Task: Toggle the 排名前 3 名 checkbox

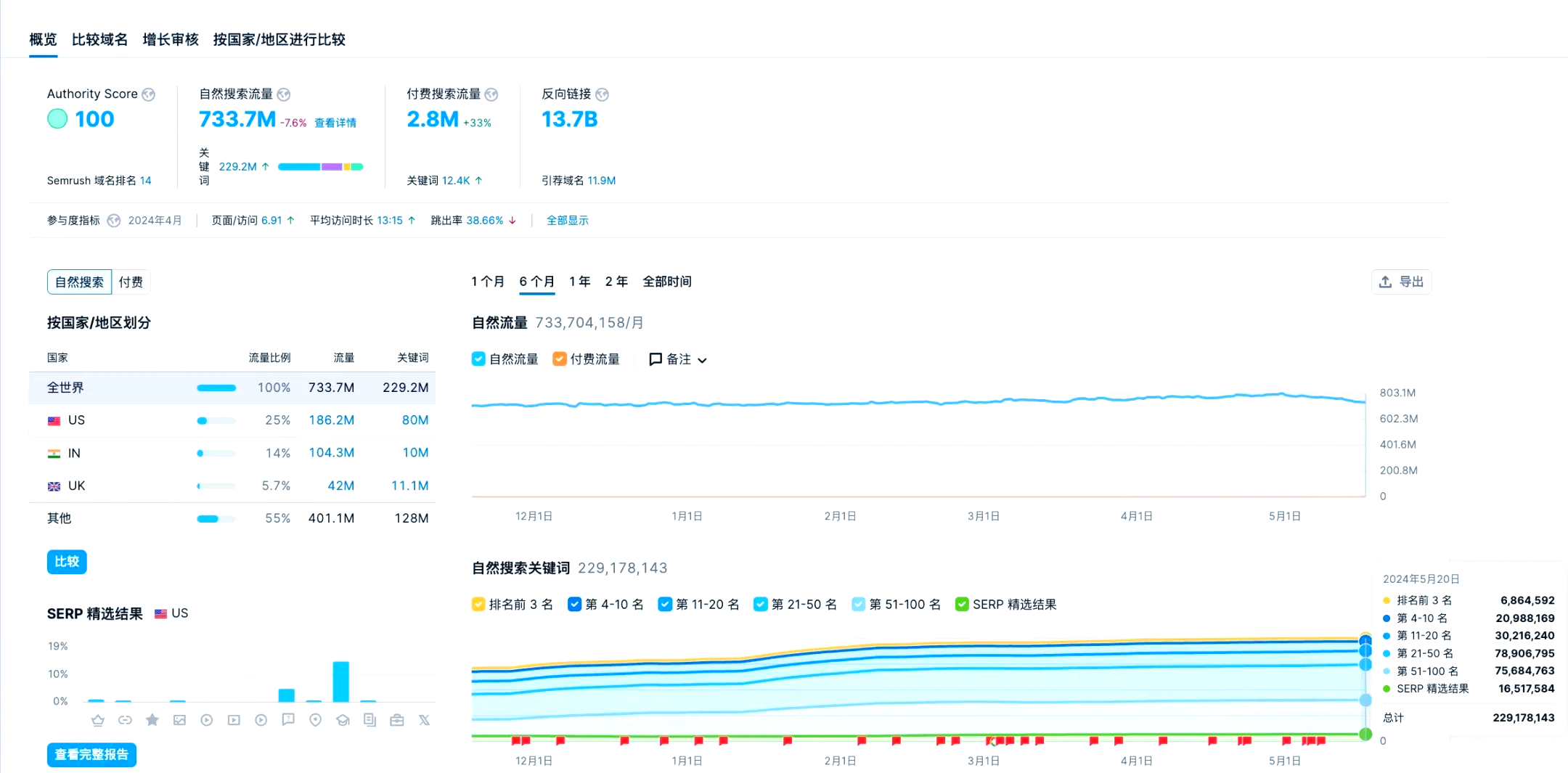Action: (478, 605)
